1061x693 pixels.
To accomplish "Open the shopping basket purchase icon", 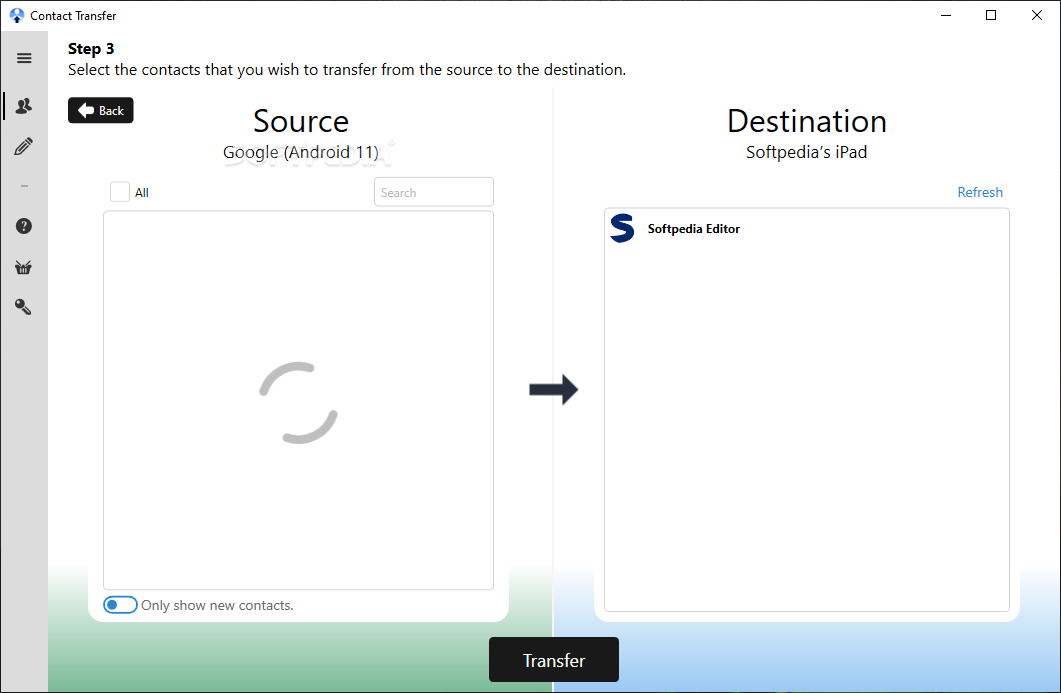I will click(24, 267).
